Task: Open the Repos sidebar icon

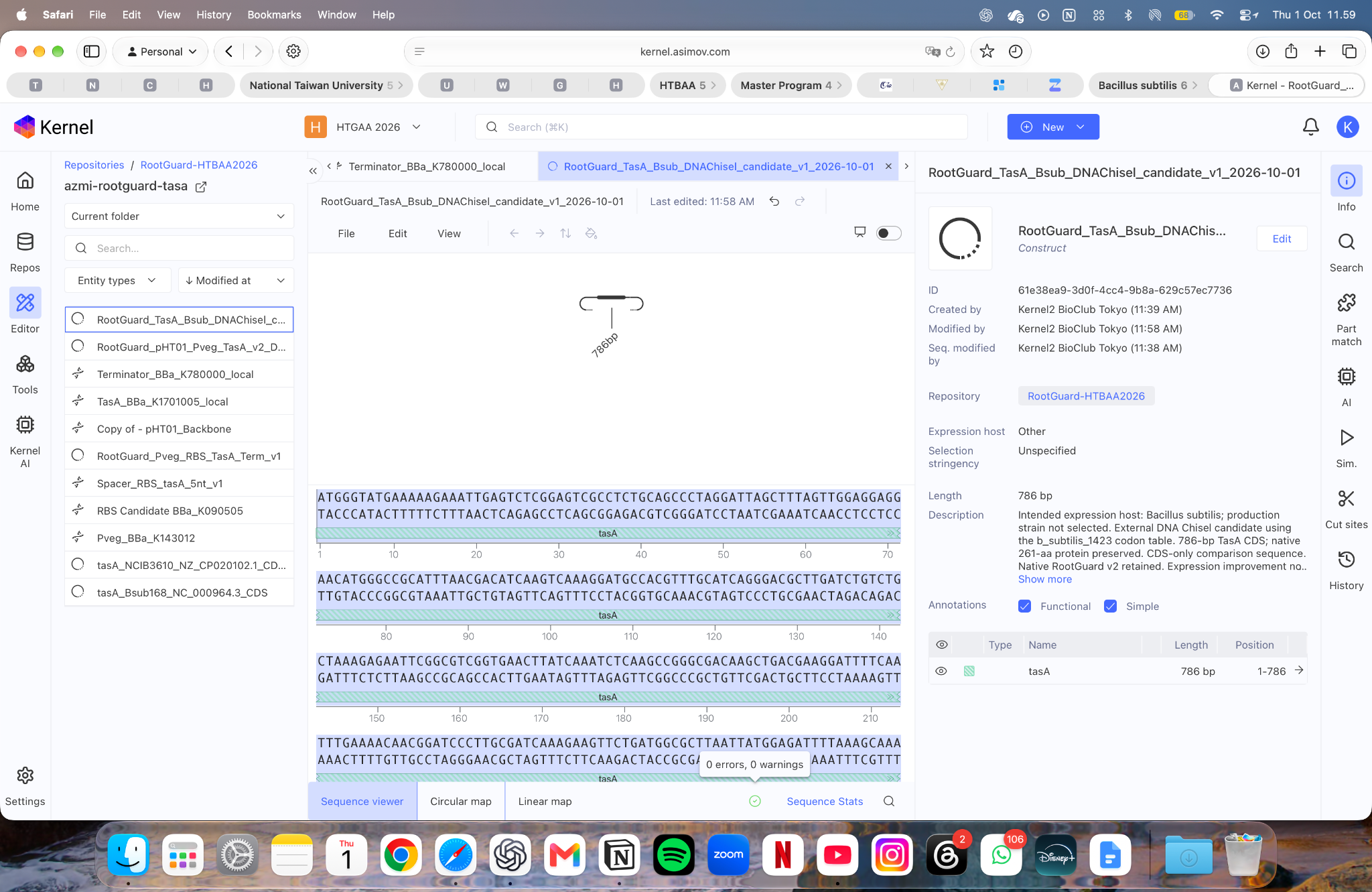Action: click(25, 251)
